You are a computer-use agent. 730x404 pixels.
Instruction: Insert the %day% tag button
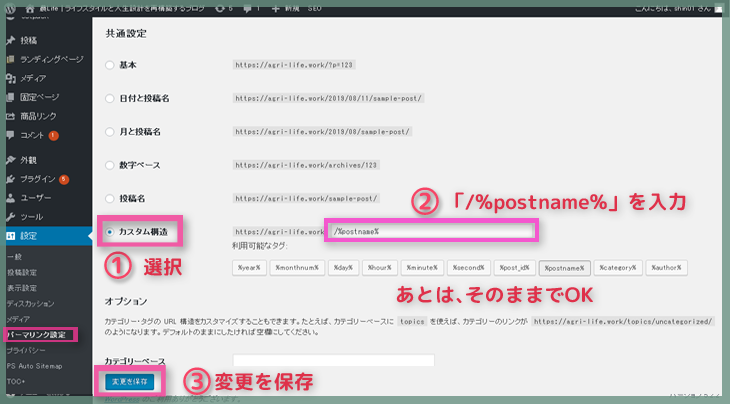coord(343,268)
